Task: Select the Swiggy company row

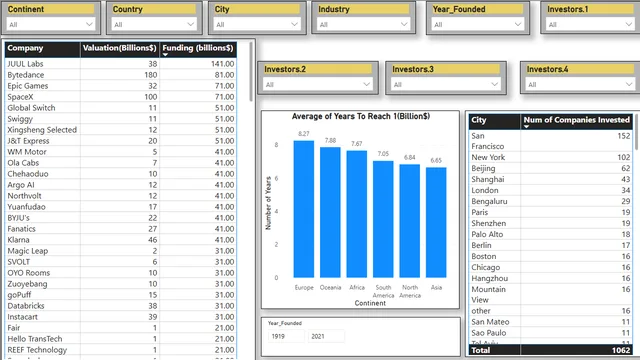Action: (x=121, y=119)
